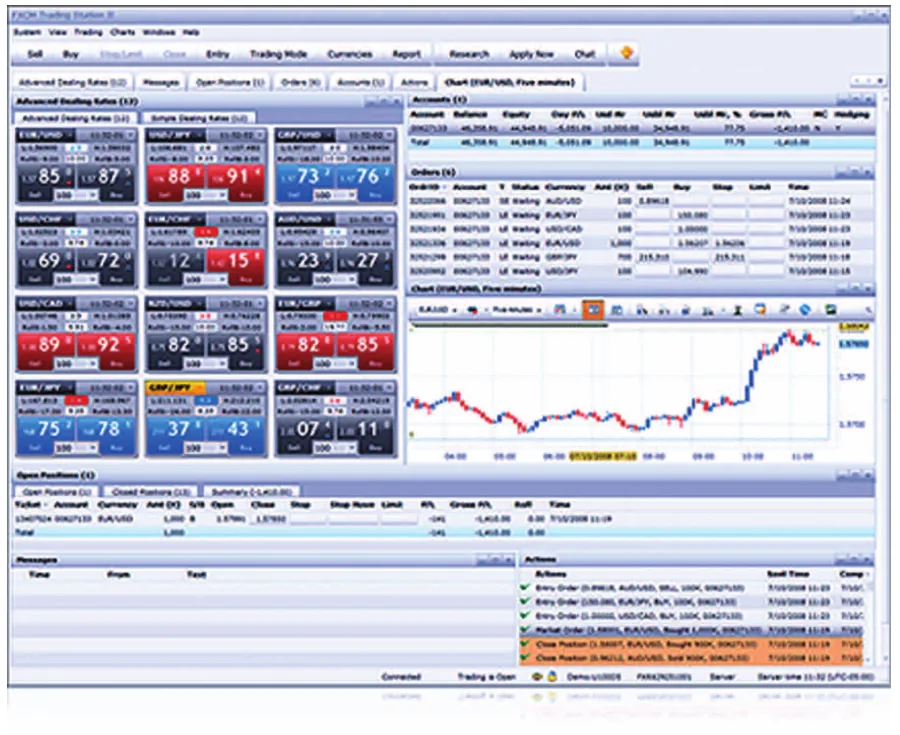This screenshot has width=900, height=735.
Task: Click the green picture icon in chart toolbar
Action: (830, 310)
